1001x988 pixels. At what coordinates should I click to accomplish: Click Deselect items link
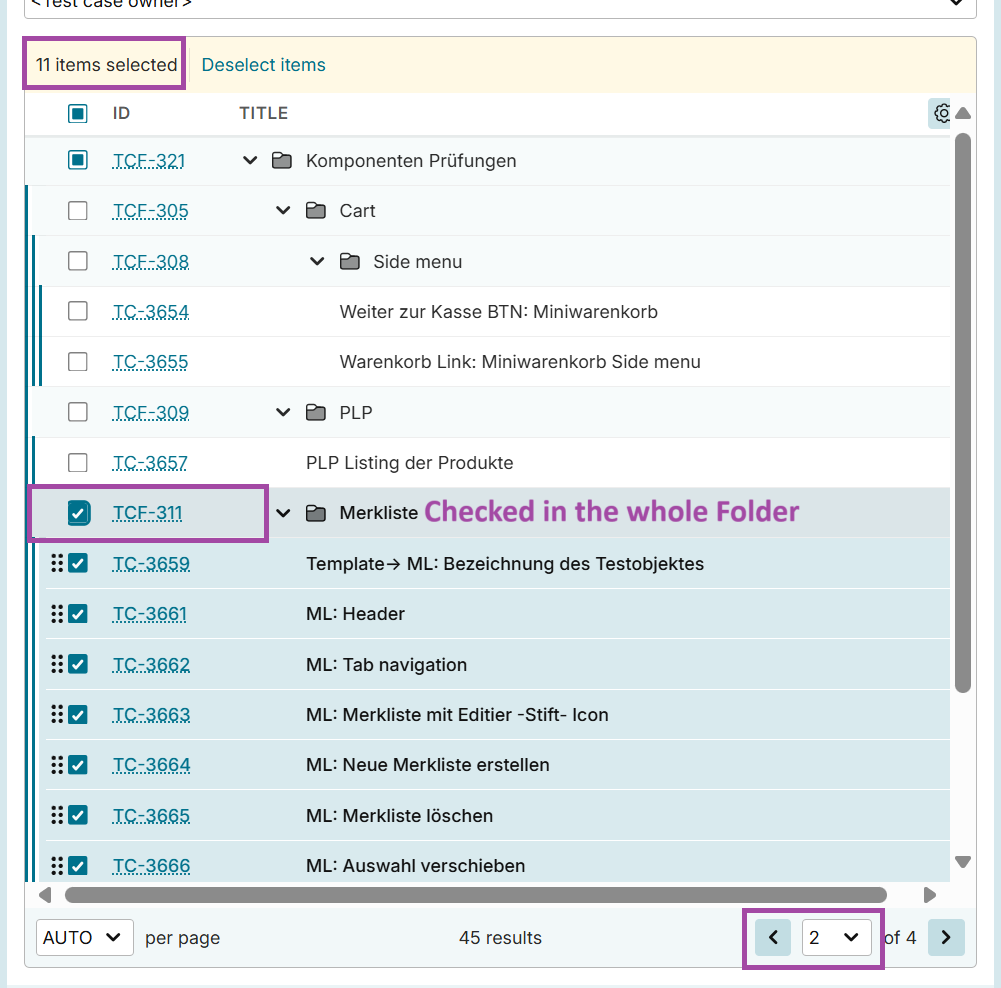coord(263,65)
